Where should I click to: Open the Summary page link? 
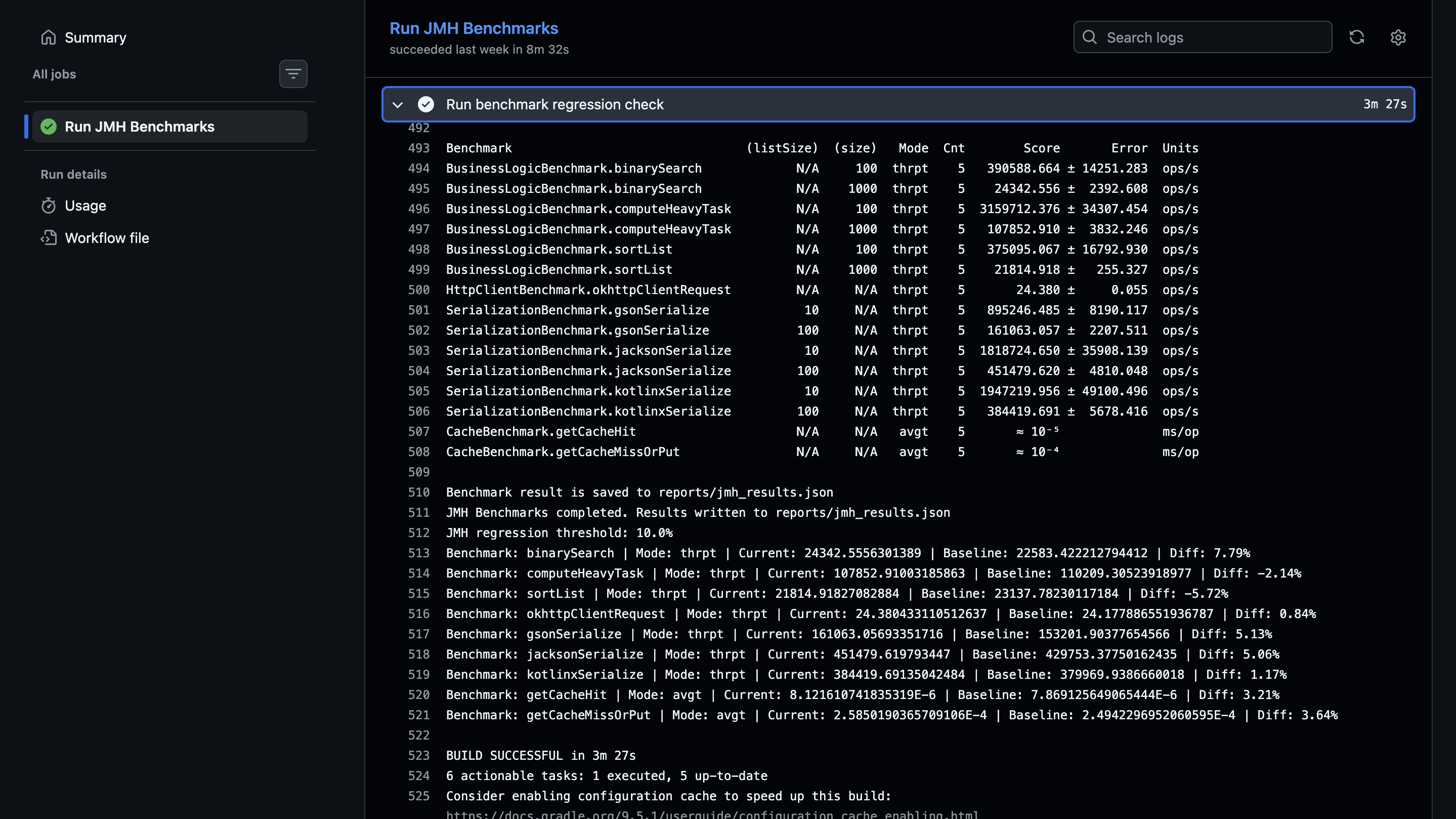pyautogui.click(x=96, y=37)
